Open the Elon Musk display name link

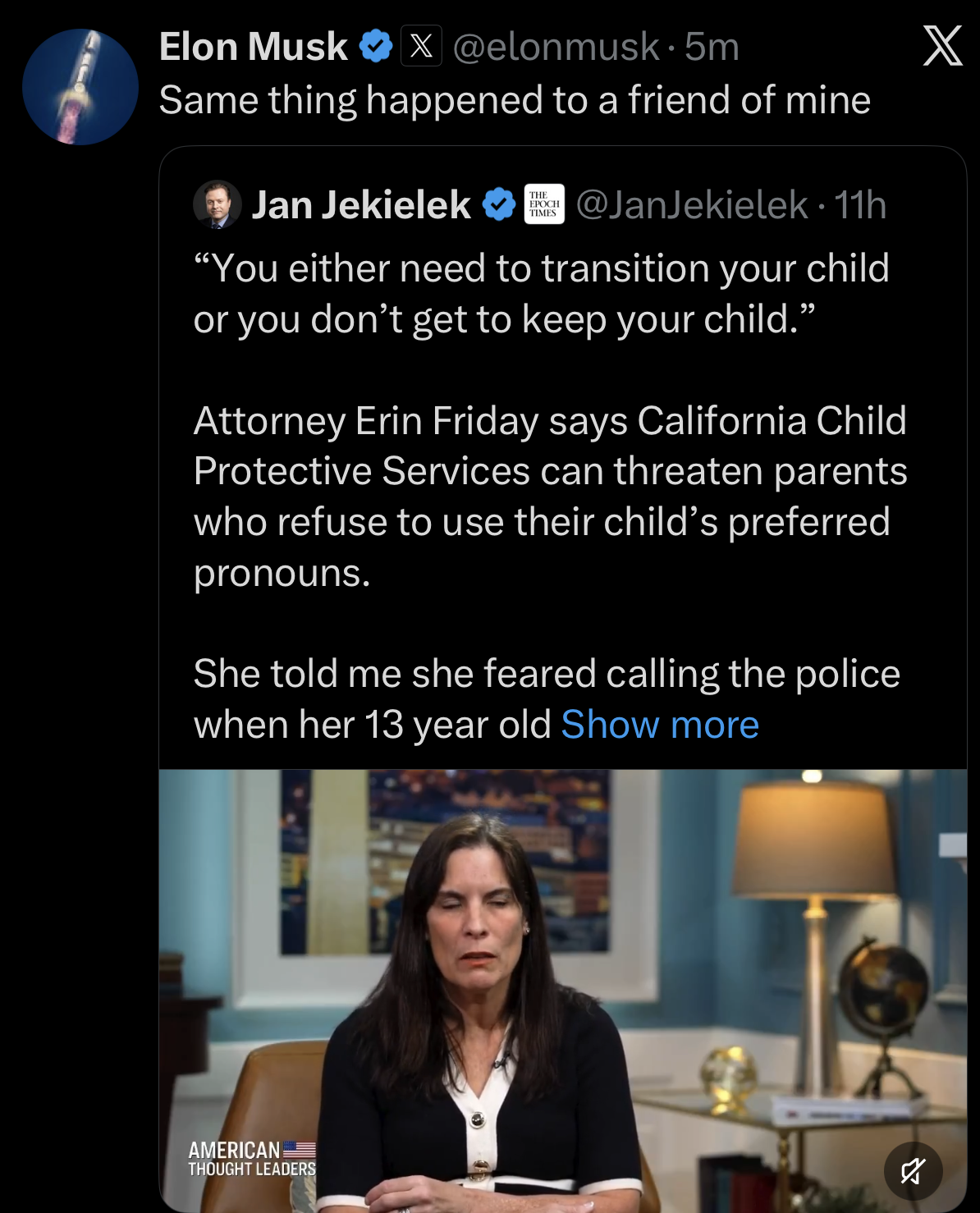click(253, 47)
